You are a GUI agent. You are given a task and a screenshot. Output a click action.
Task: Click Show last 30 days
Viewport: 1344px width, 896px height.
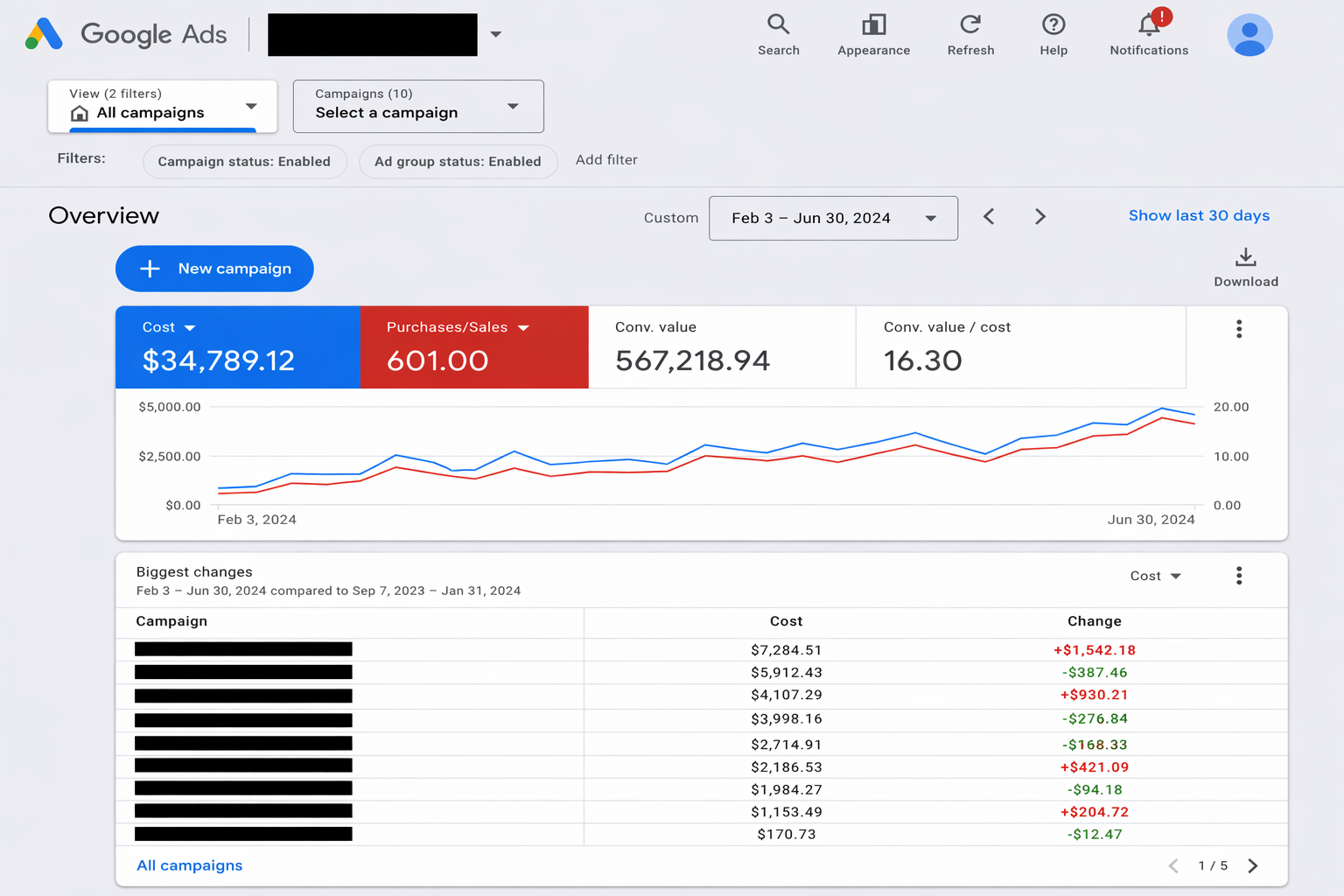[x=1199, y=215]
